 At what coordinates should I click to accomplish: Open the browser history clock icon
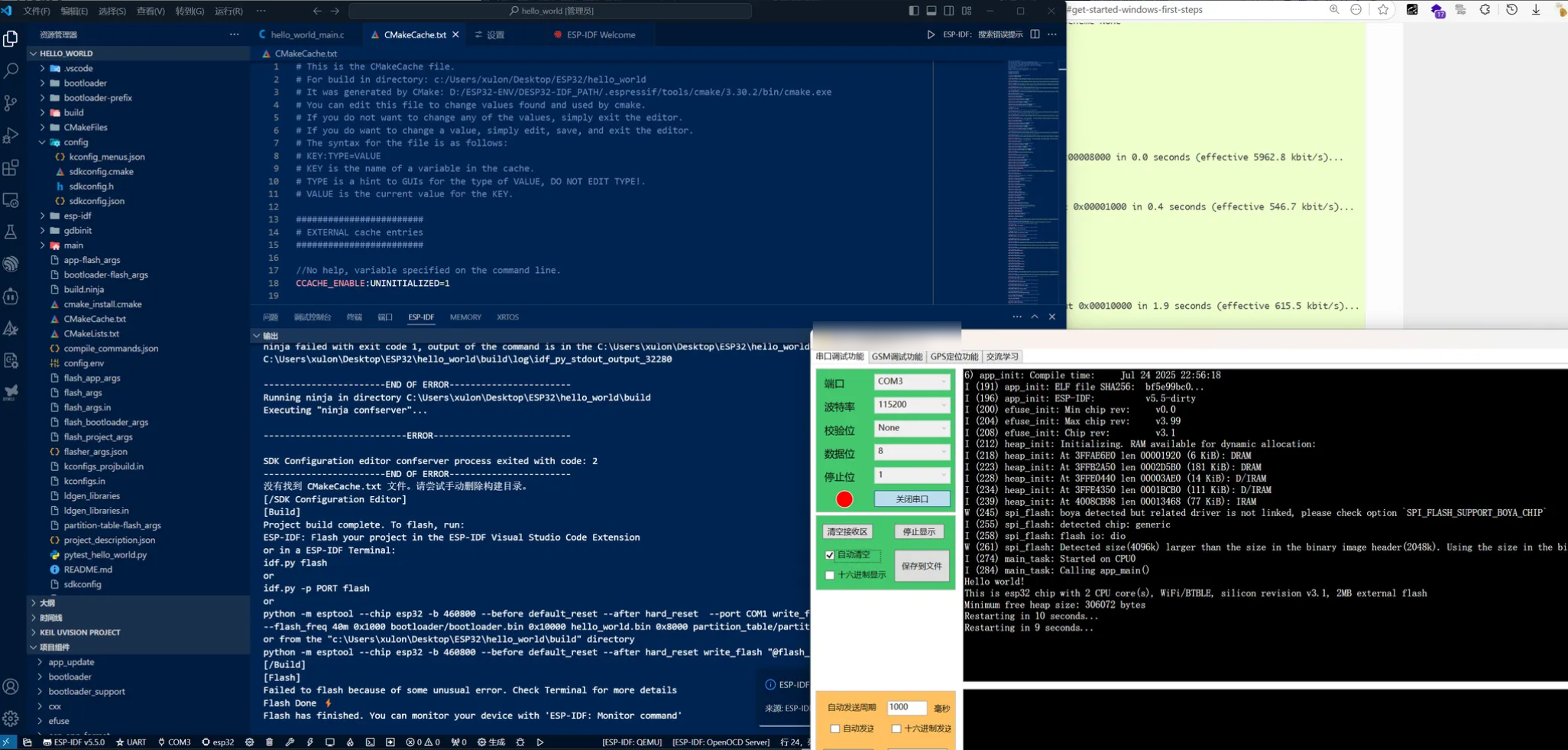point(1511,10)
